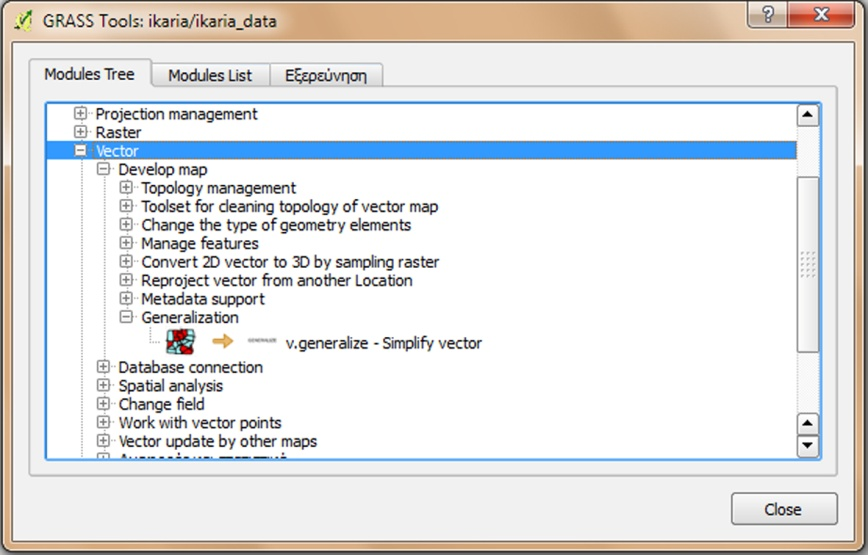Expand Topology management

(x=126, y=188)
